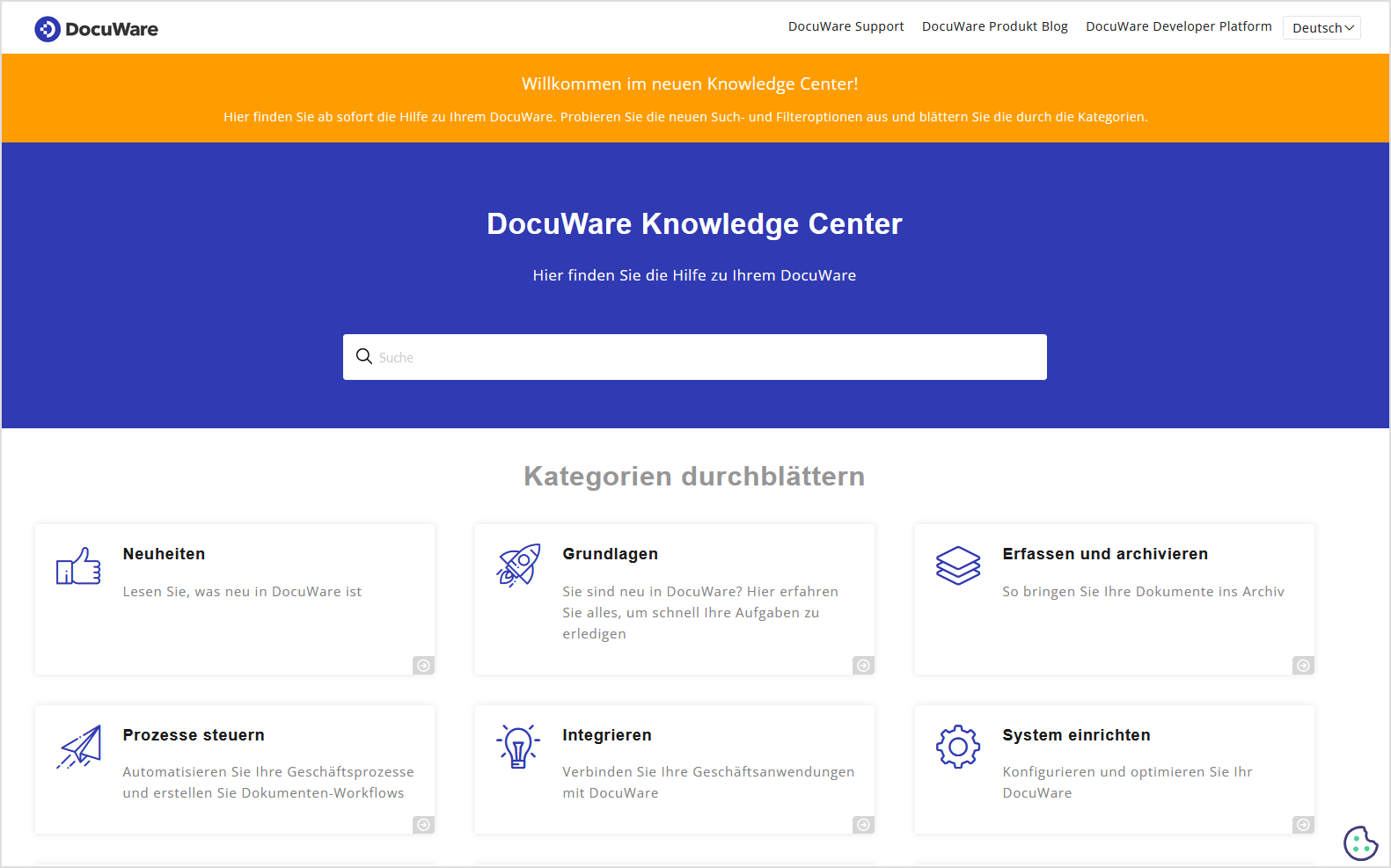Click 'Verbinden Sie Ihre Geschäftsanwendungen' description
Viewport: 1391px width, 868px height.
tap(708, 783)
